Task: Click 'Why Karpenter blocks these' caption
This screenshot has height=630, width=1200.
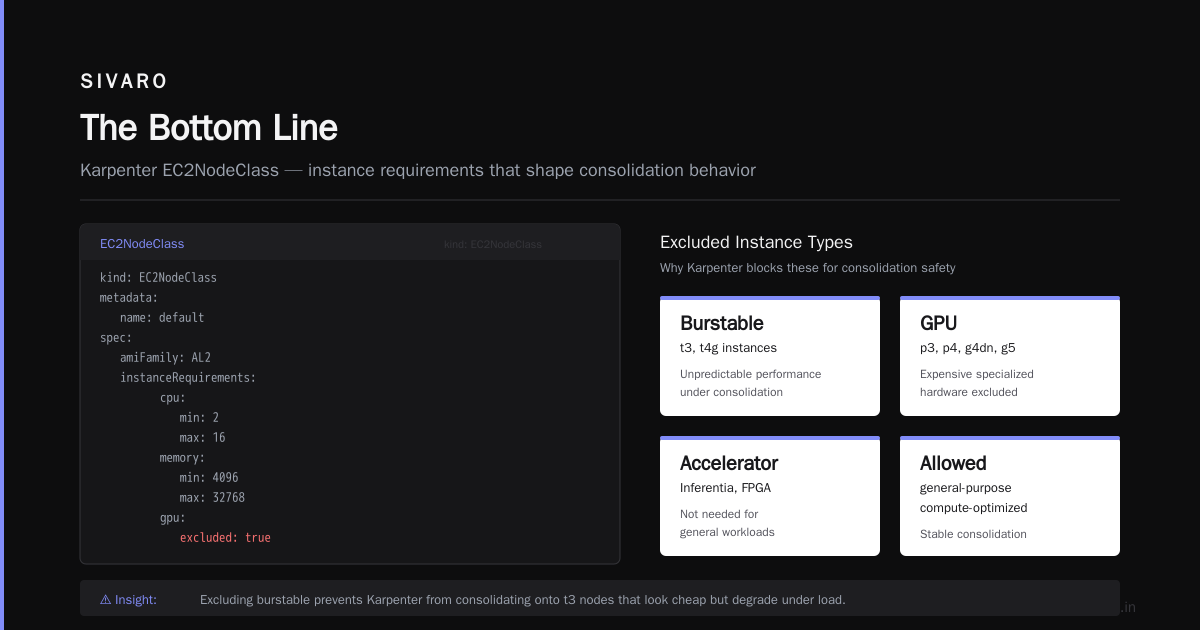Action: [x=808, y=268]
